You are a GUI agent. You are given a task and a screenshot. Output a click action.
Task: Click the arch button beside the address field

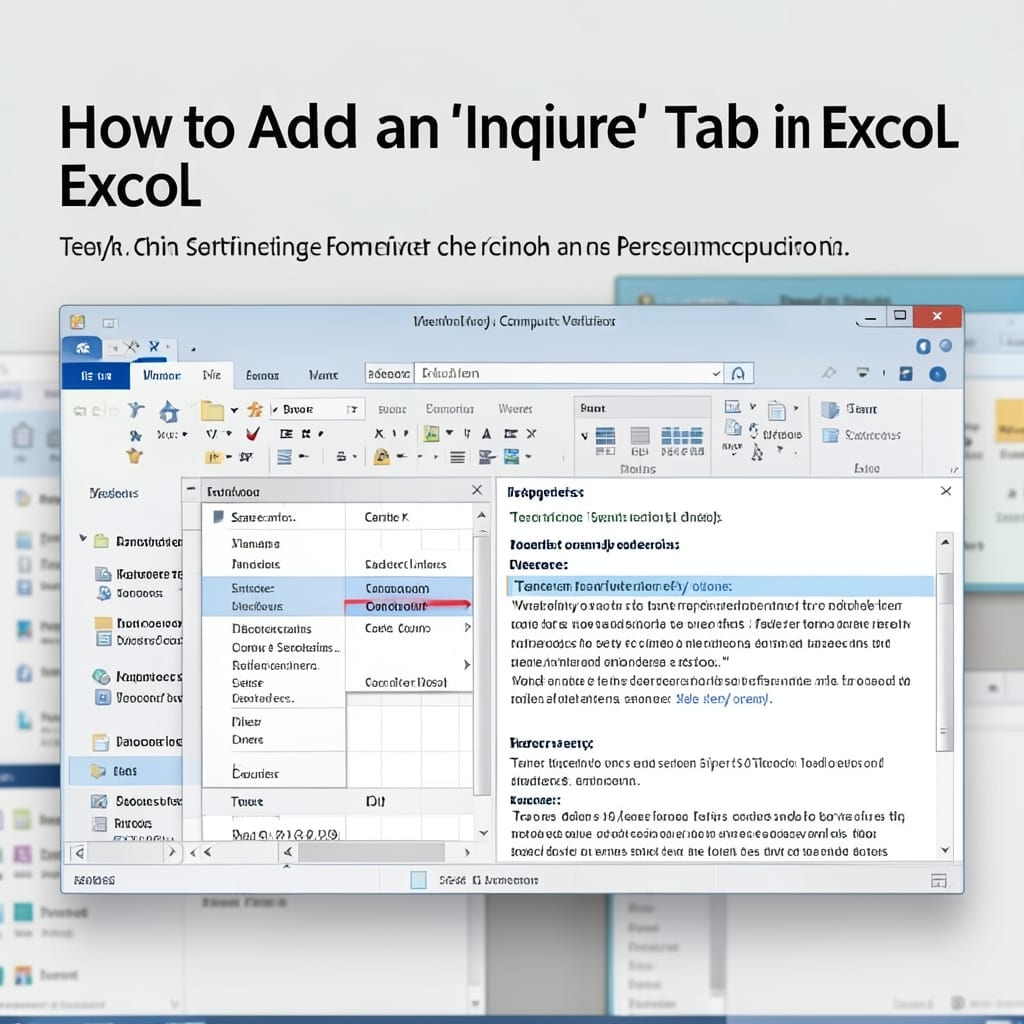[x=738, y=374]
